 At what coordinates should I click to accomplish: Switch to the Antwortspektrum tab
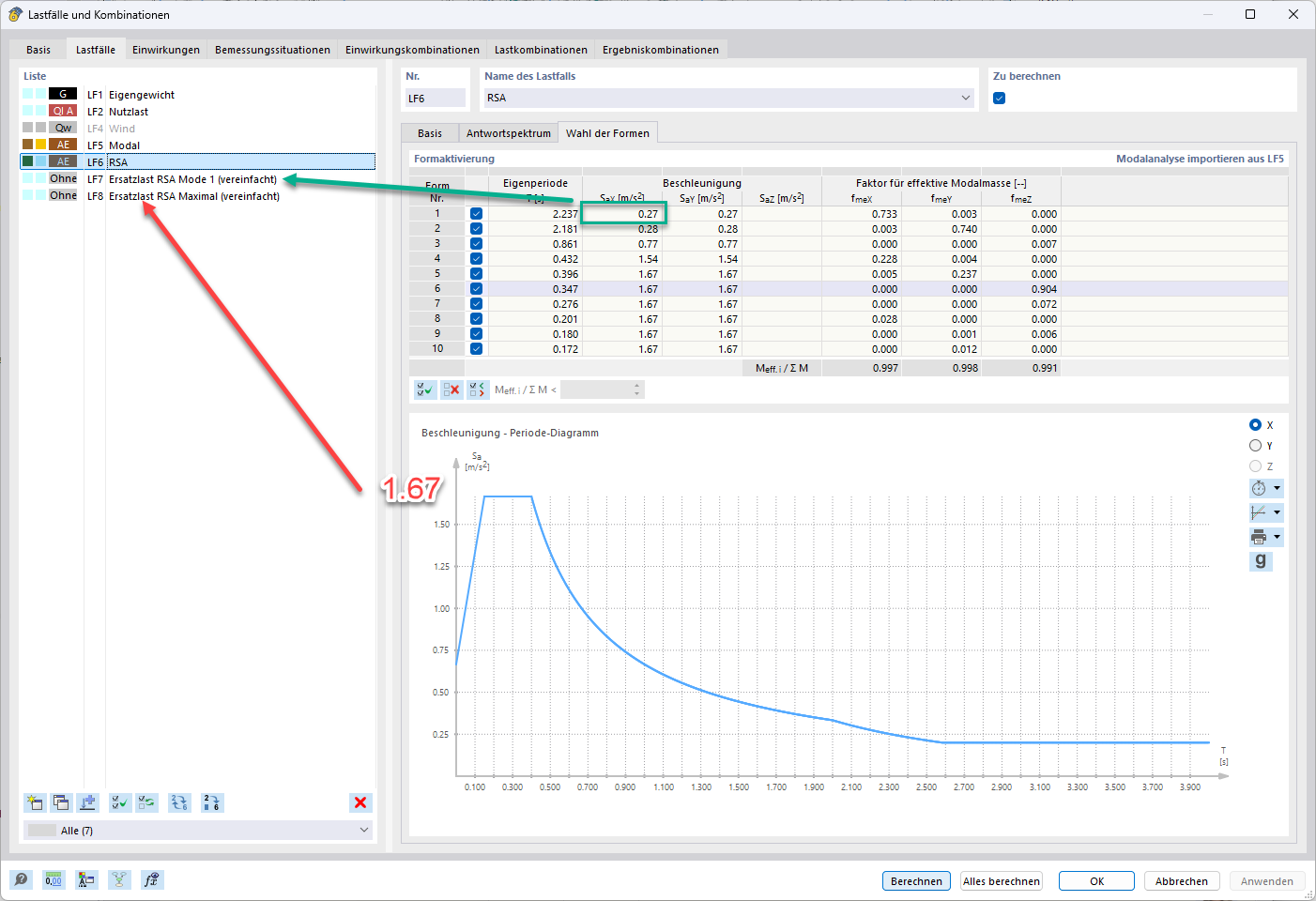coord(508,132)
